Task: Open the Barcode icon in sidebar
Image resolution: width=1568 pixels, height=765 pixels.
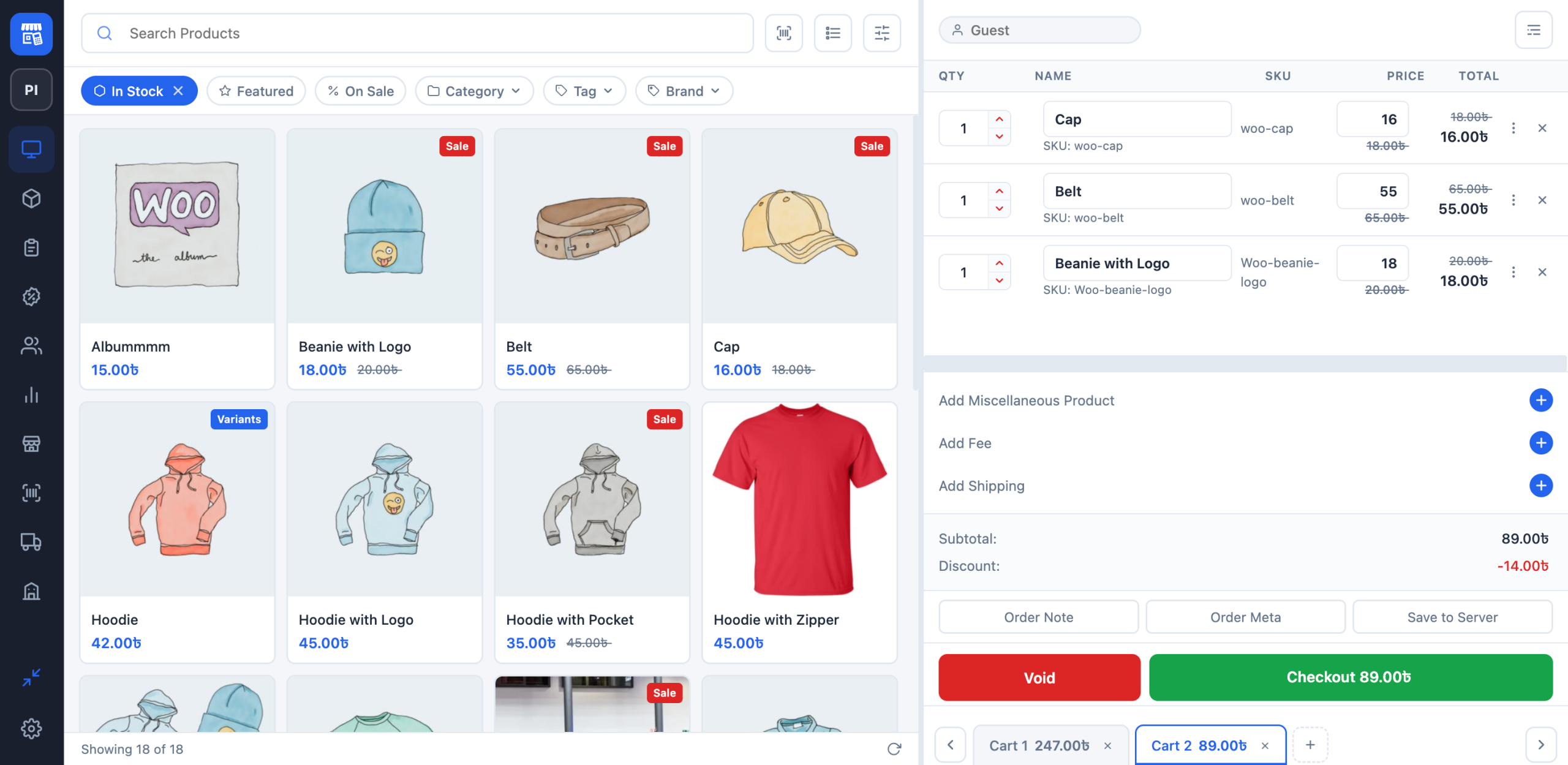Action: click(x=31, y=492)
